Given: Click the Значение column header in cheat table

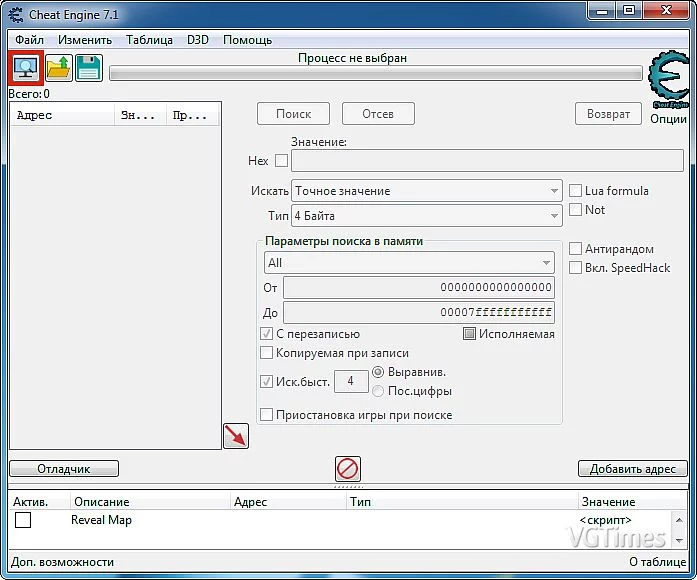Looking at the screenshot, I should tap(632, 502).
